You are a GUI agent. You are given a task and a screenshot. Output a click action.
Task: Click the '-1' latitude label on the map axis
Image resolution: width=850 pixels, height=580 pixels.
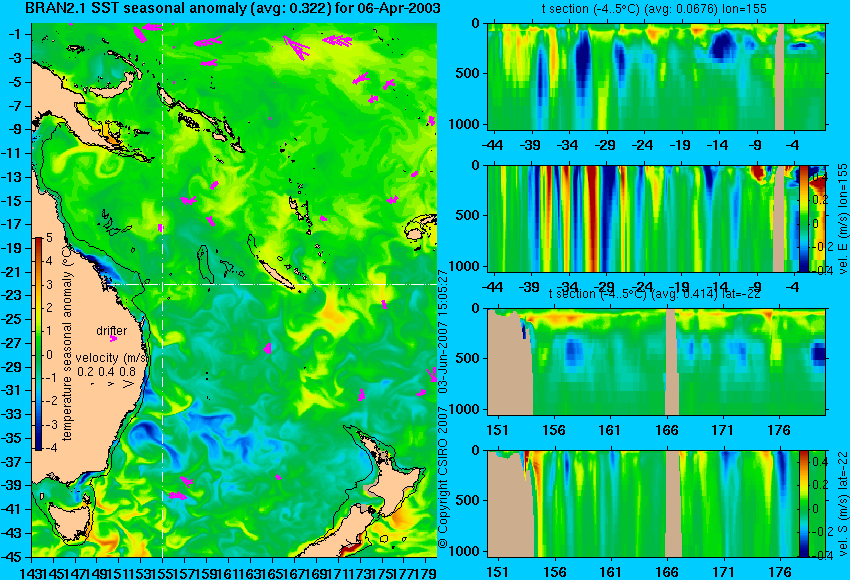point(14,35)
